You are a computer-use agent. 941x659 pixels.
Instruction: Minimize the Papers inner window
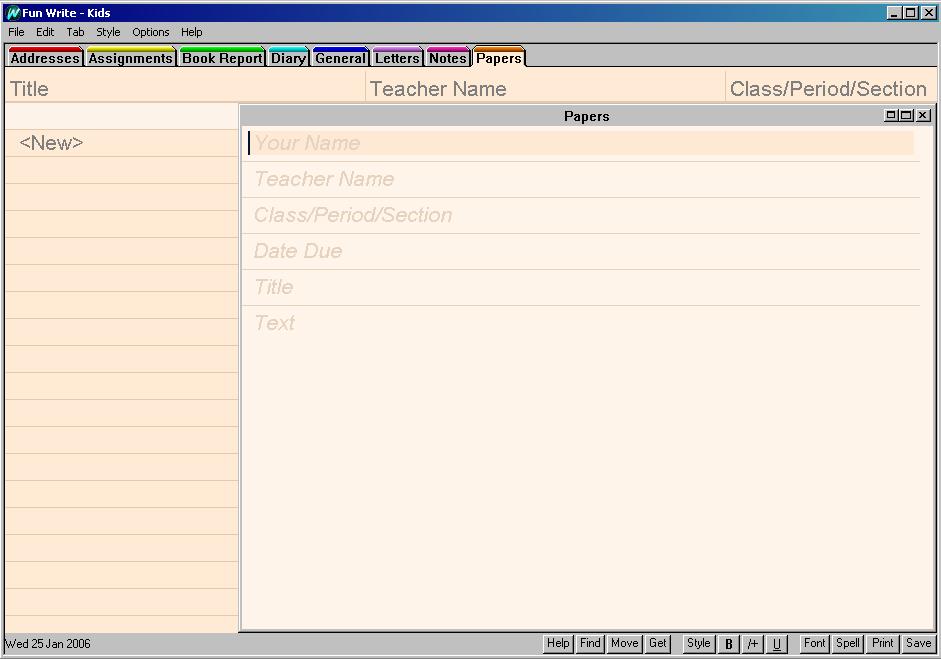[x=891, y=115]
